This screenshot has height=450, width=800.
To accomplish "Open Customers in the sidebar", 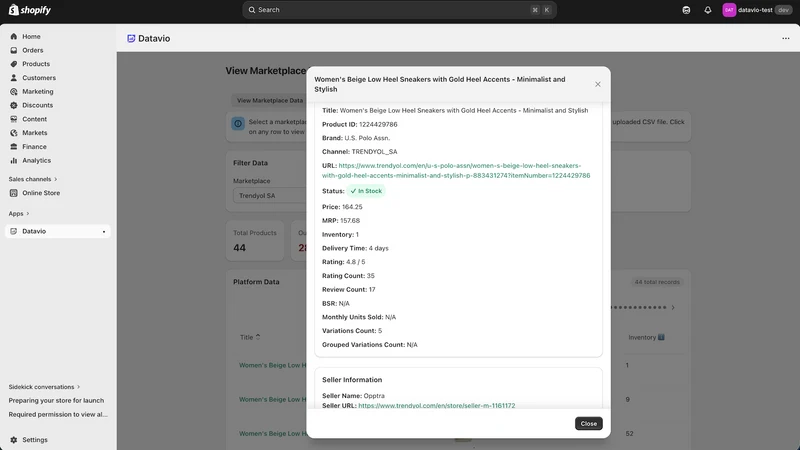I will (39, 78).
